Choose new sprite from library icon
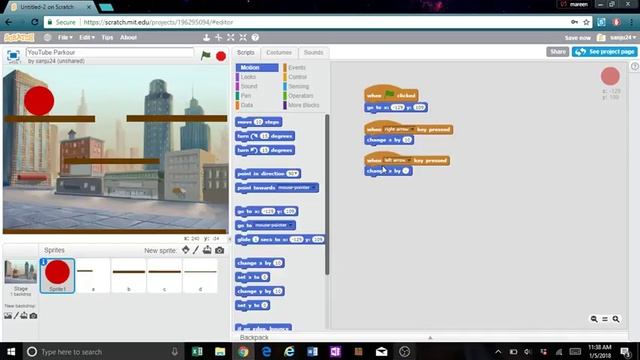This screenshot has height=360, width=640. click(x=186, y=250)
